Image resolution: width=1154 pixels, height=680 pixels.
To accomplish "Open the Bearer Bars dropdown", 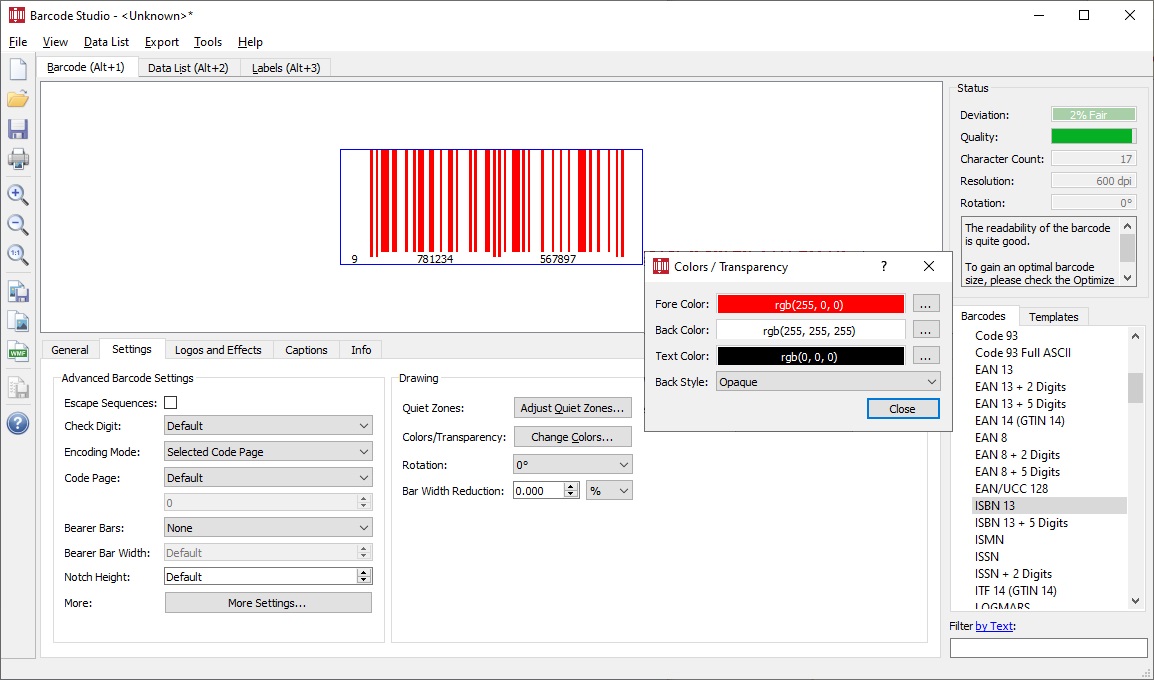I will tap(268, 528).
